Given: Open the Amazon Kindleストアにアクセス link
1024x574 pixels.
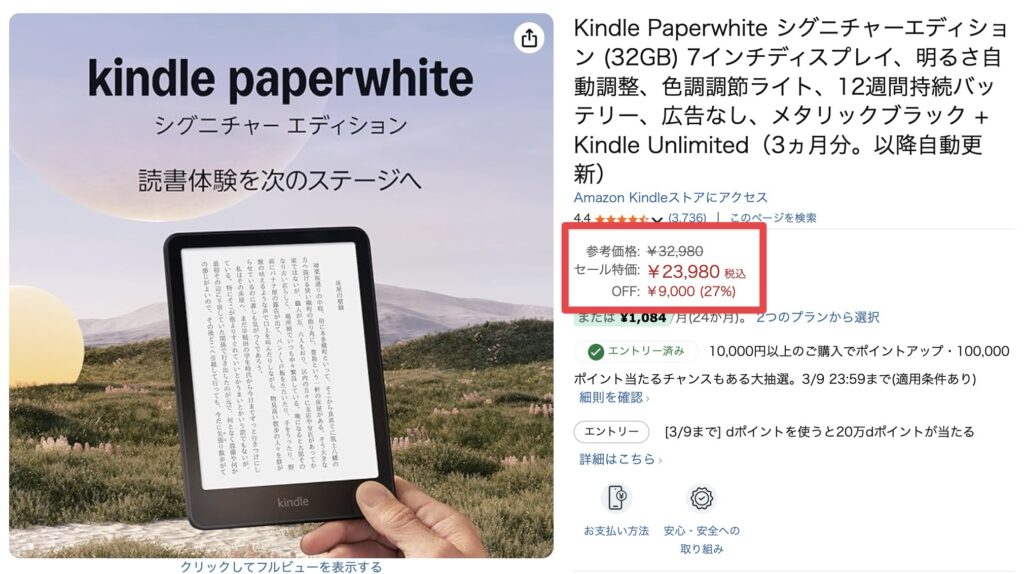Looking at the screenshot, I should tap(670, 197).
